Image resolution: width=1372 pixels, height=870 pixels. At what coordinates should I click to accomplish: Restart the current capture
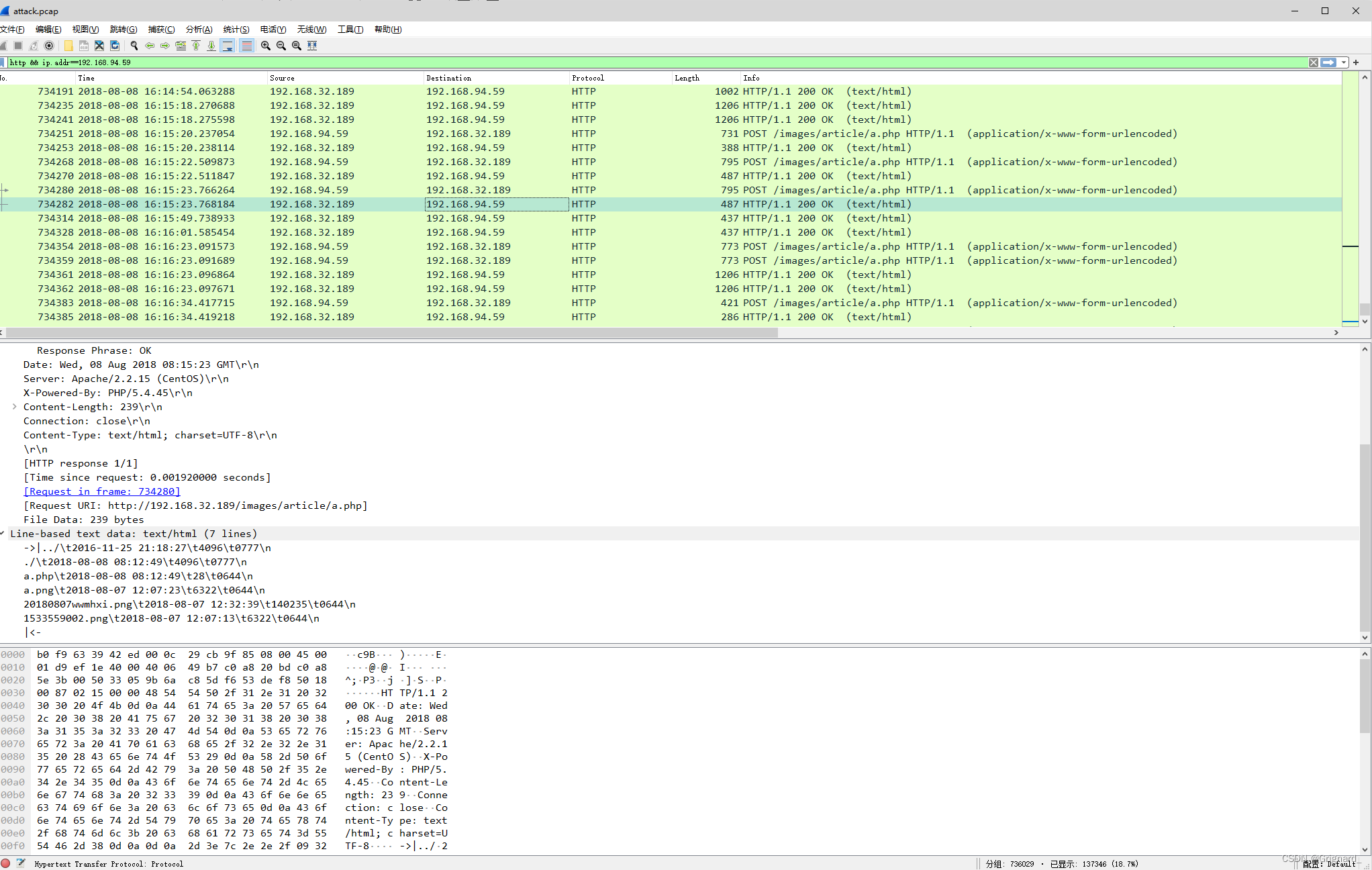[x=34, y=46]
